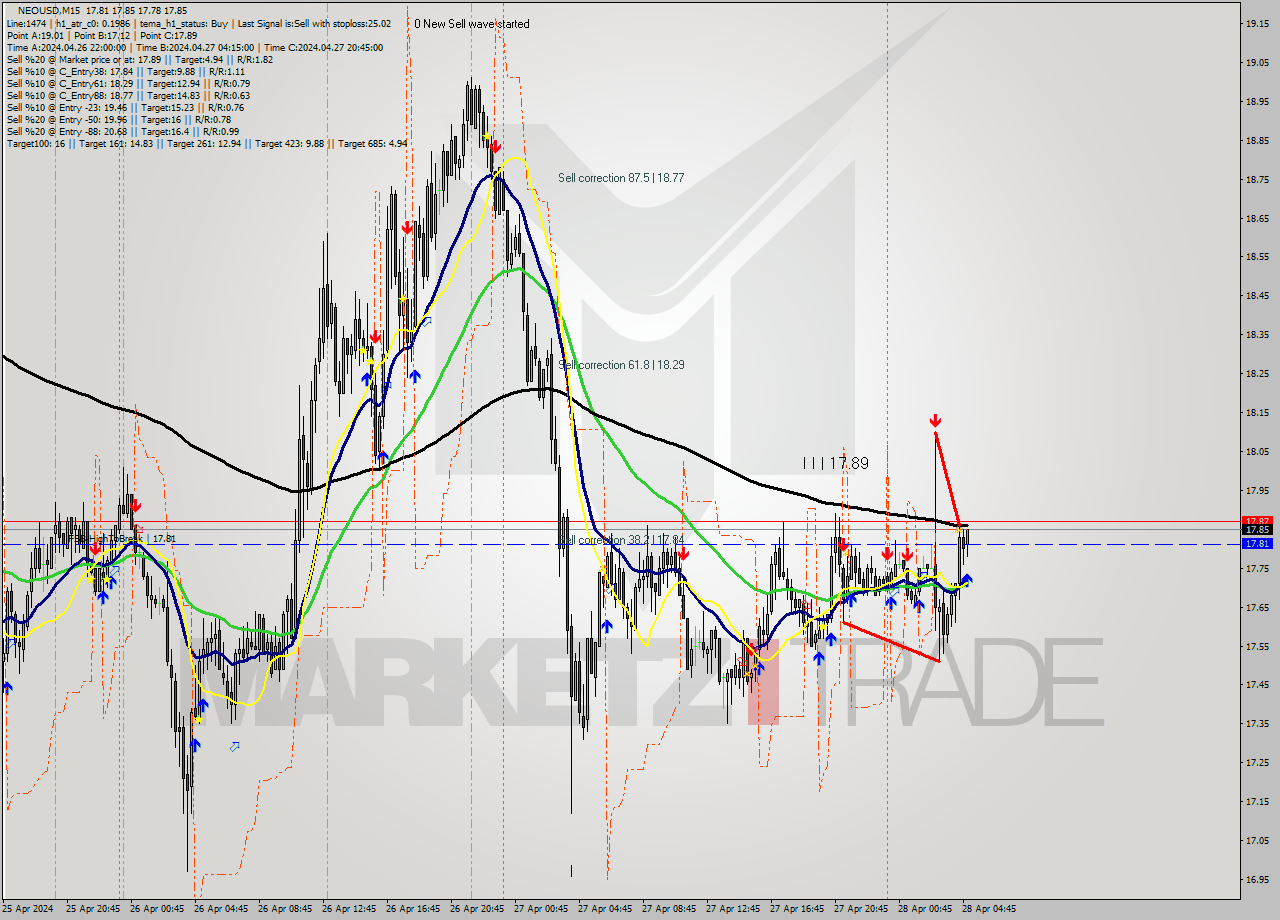Click the '25 Apr 20:45' time label
Screen dimensions: 1280x920
93,909
